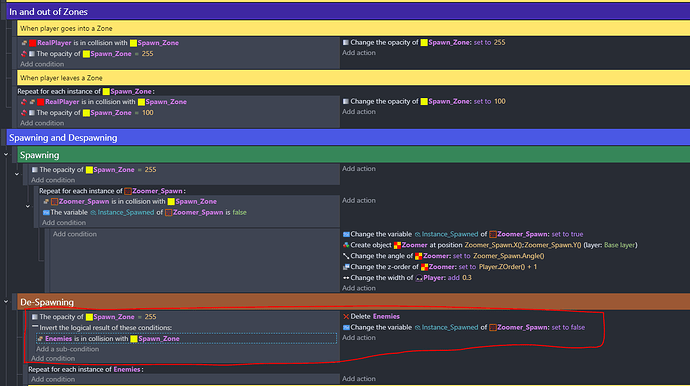The height and width of the screenshot is (386, 690).
Task: Click the inverted marker on opacity = 100 condition
Action: tap(24, 113)
